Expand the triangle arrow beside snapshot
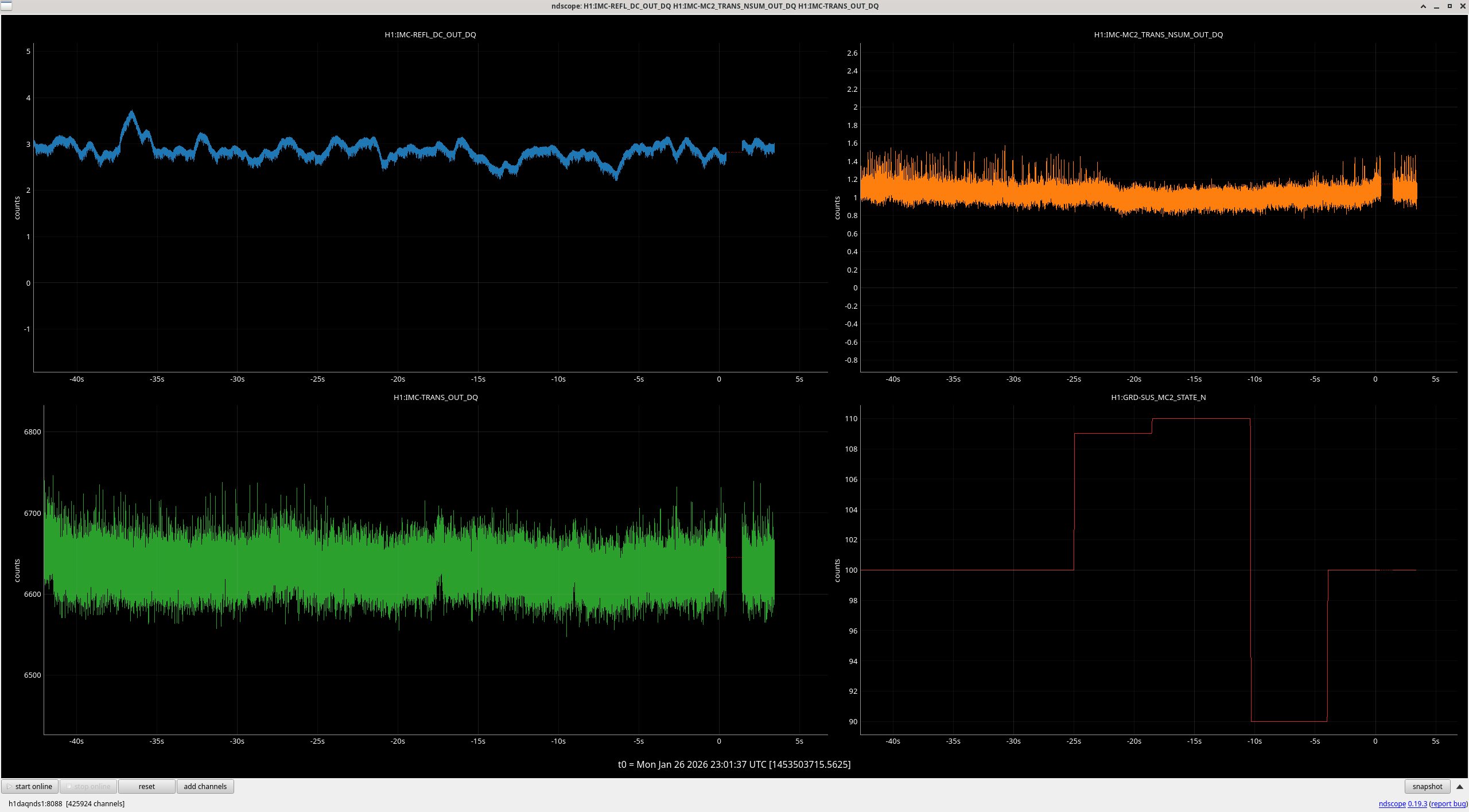Viewport: 1469px width, 812px height. pos(1460,786)
